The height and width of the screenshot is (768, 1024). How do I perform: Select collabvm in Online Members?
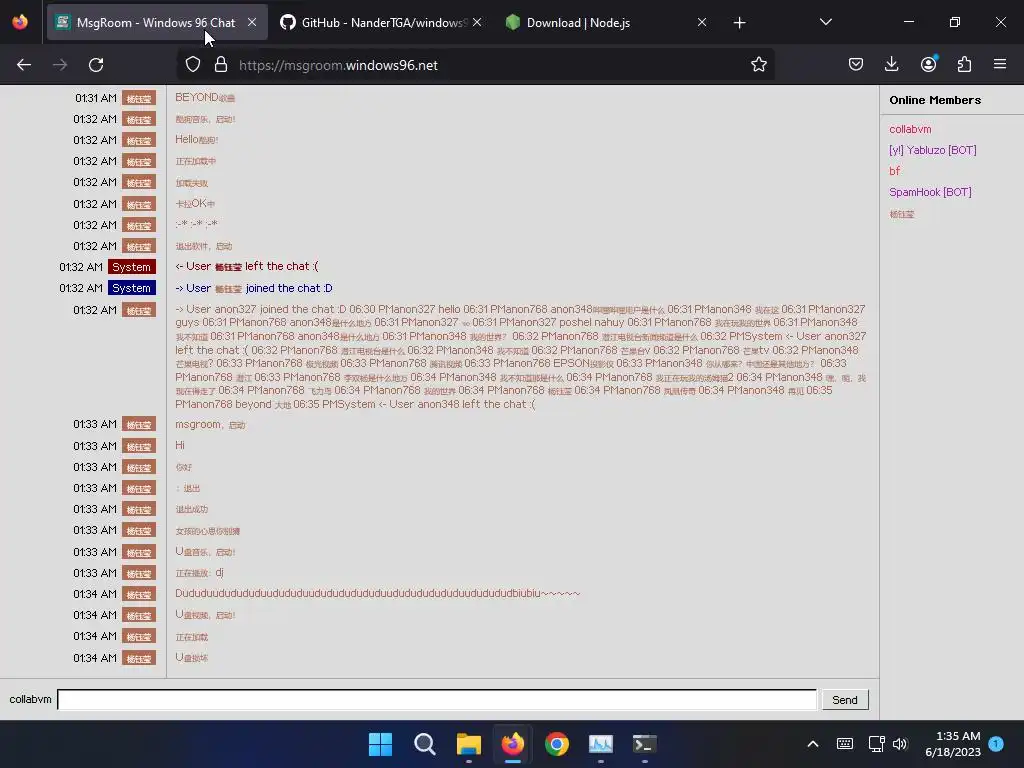(x=910, y=129)
